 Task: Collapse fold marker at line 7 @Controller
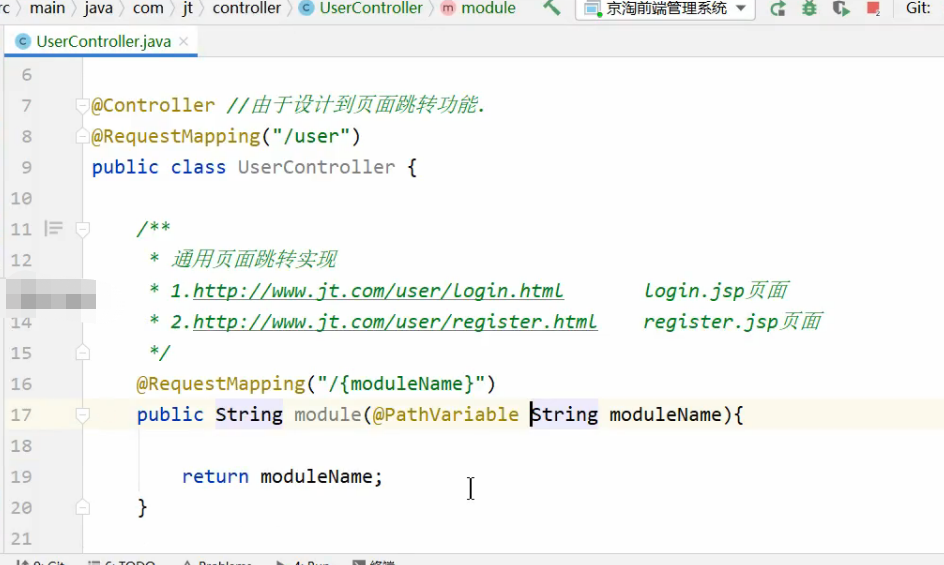pos(82,106)
